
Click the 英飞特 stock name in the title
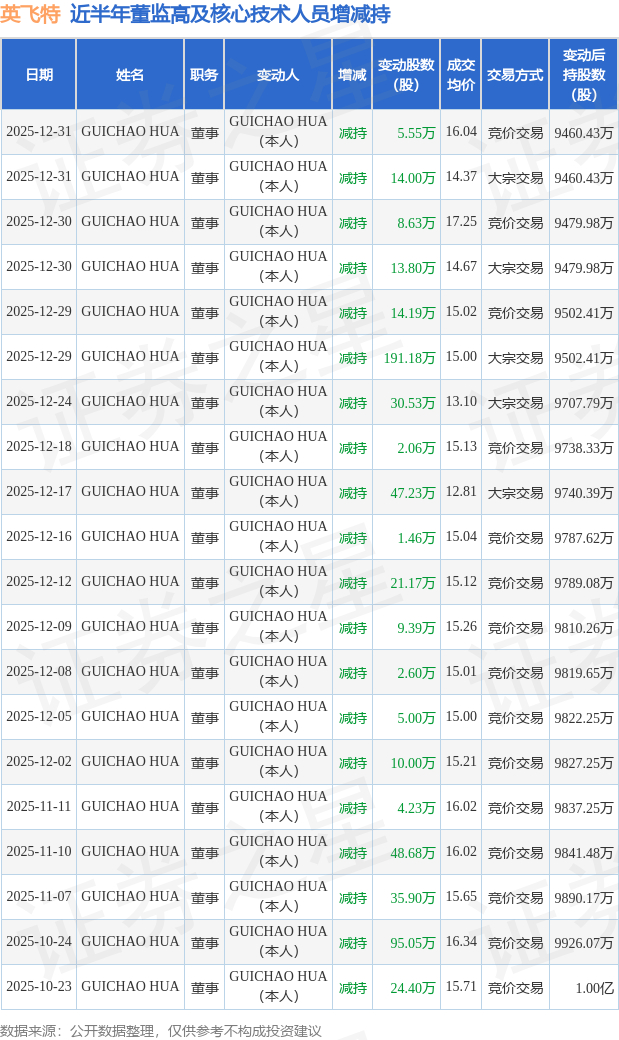click(x=31, y=14)
